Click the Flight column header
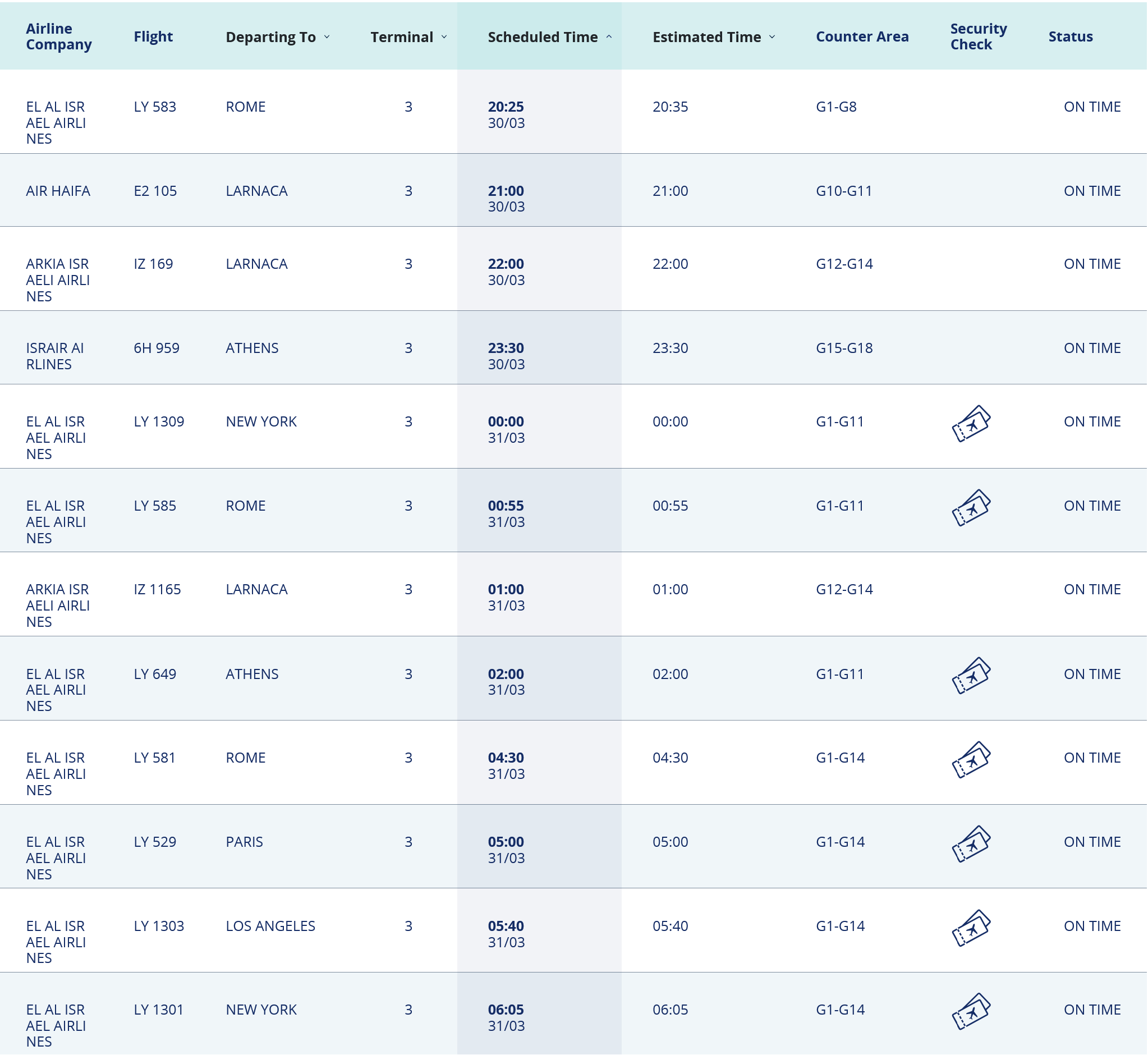 [x=153, y=36]
